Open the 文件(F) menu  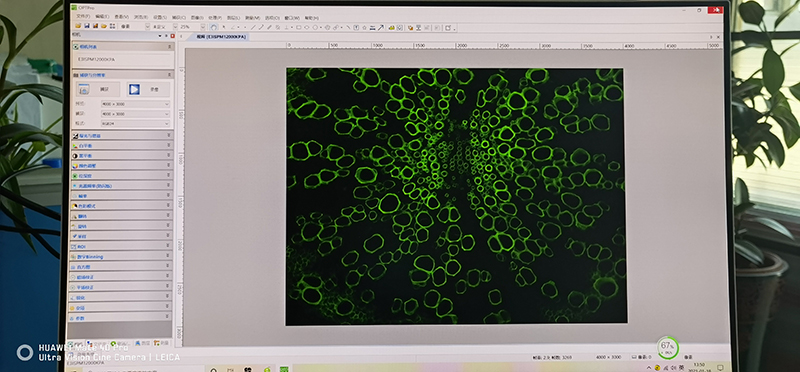coord(83,17)
